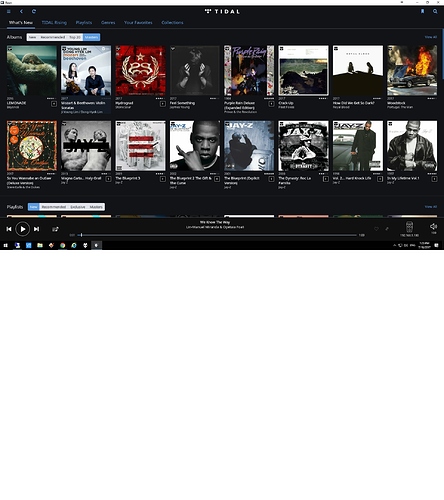Open File Explorer from the taskbar
The width and height of the screenshot is (444, 500).
(x=40, y=245)
